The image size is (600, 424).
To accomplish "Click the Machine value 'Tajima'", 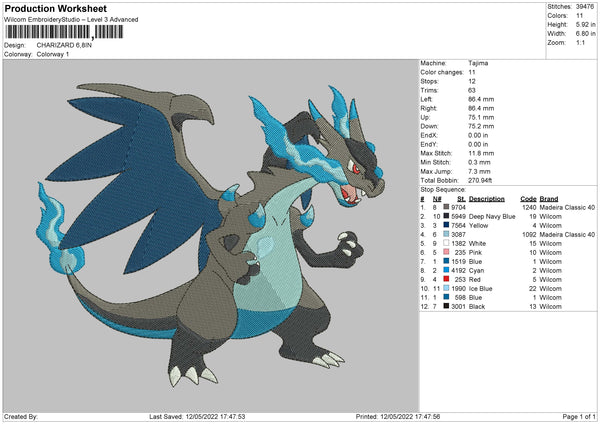I will (x=478, y=63).
